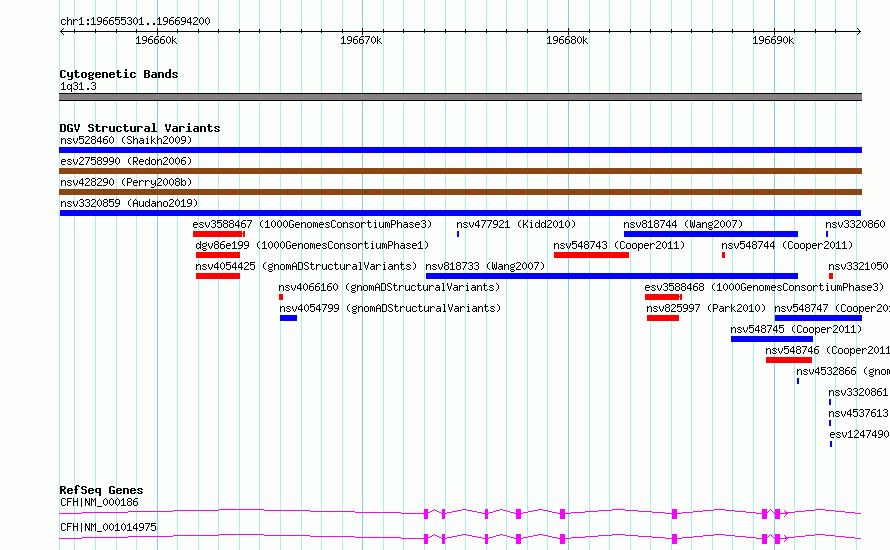Open the esv2758990 (Redon2006) label
This screenshot has width=890, height=550.
[x=126, y=161]
